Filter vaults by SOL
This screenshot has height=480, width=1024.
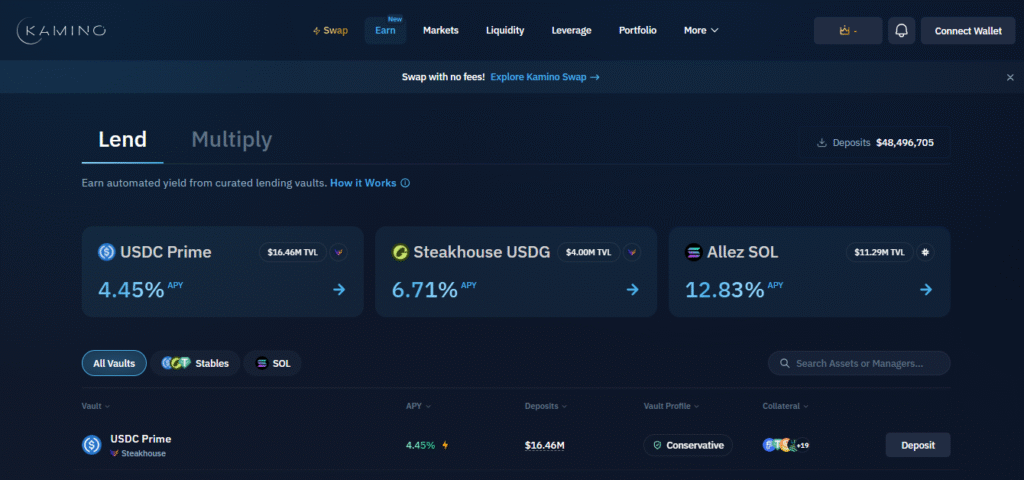(273, 363)
